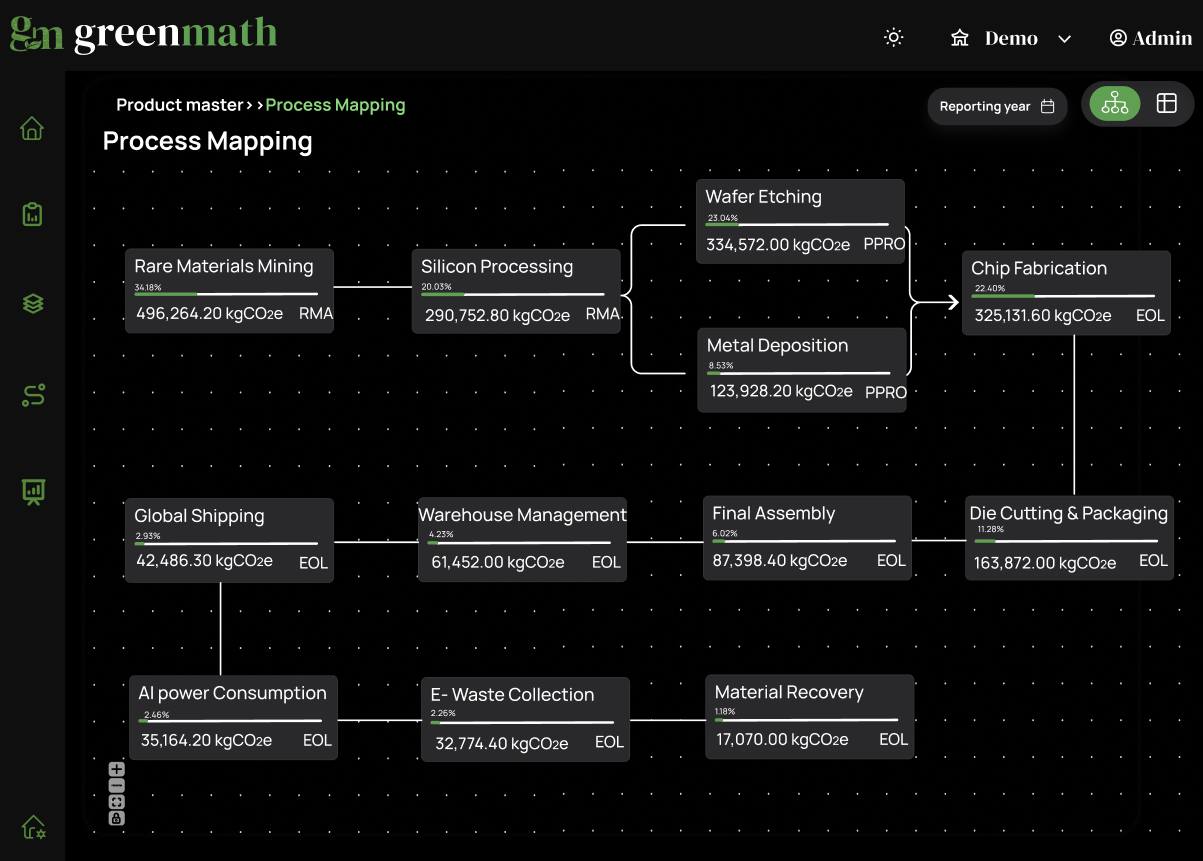Toggle the canvas lock button
The image size is (1203, 861).
pos(117,818)
